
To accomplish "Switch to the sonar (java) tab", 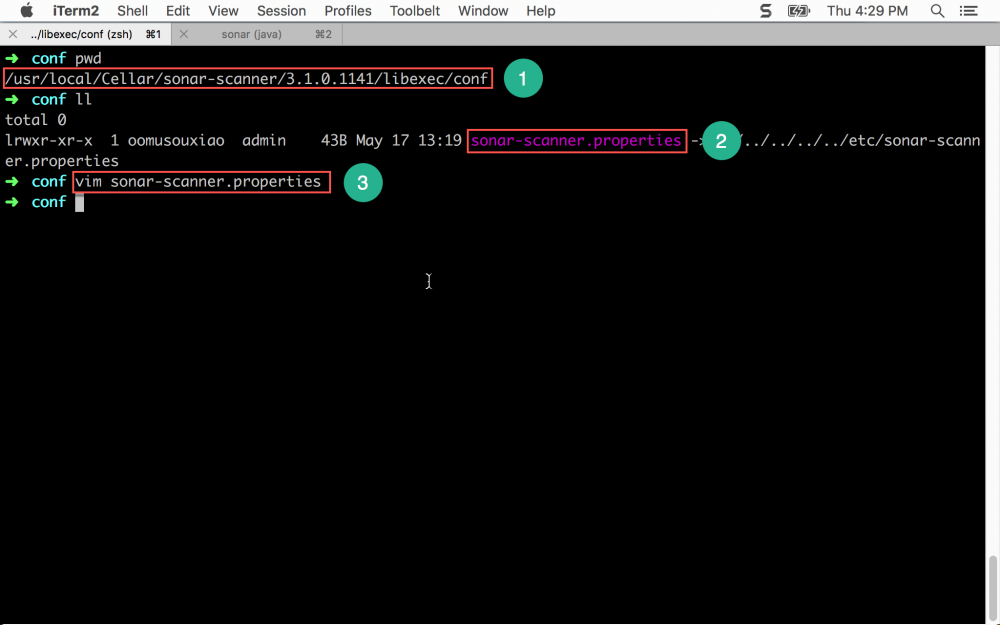I will pyautogui.click(x=257, y=34).
